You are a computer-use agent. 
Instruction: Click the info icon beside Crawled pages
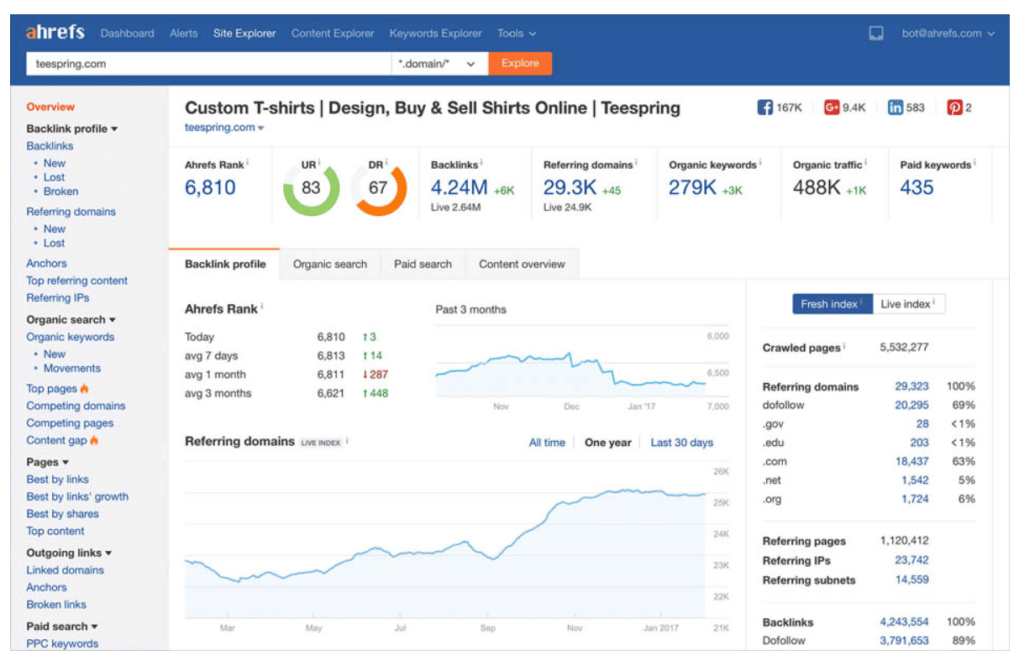844,347
